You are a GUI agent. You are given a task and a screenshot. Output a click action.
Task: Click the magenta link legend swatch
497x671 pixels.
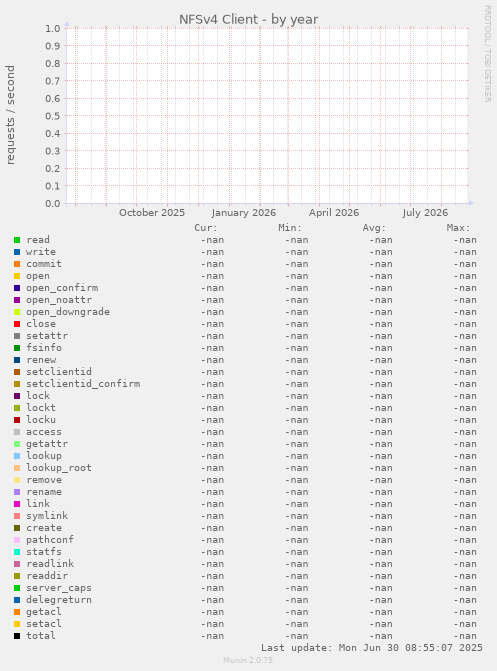(17, 504)
